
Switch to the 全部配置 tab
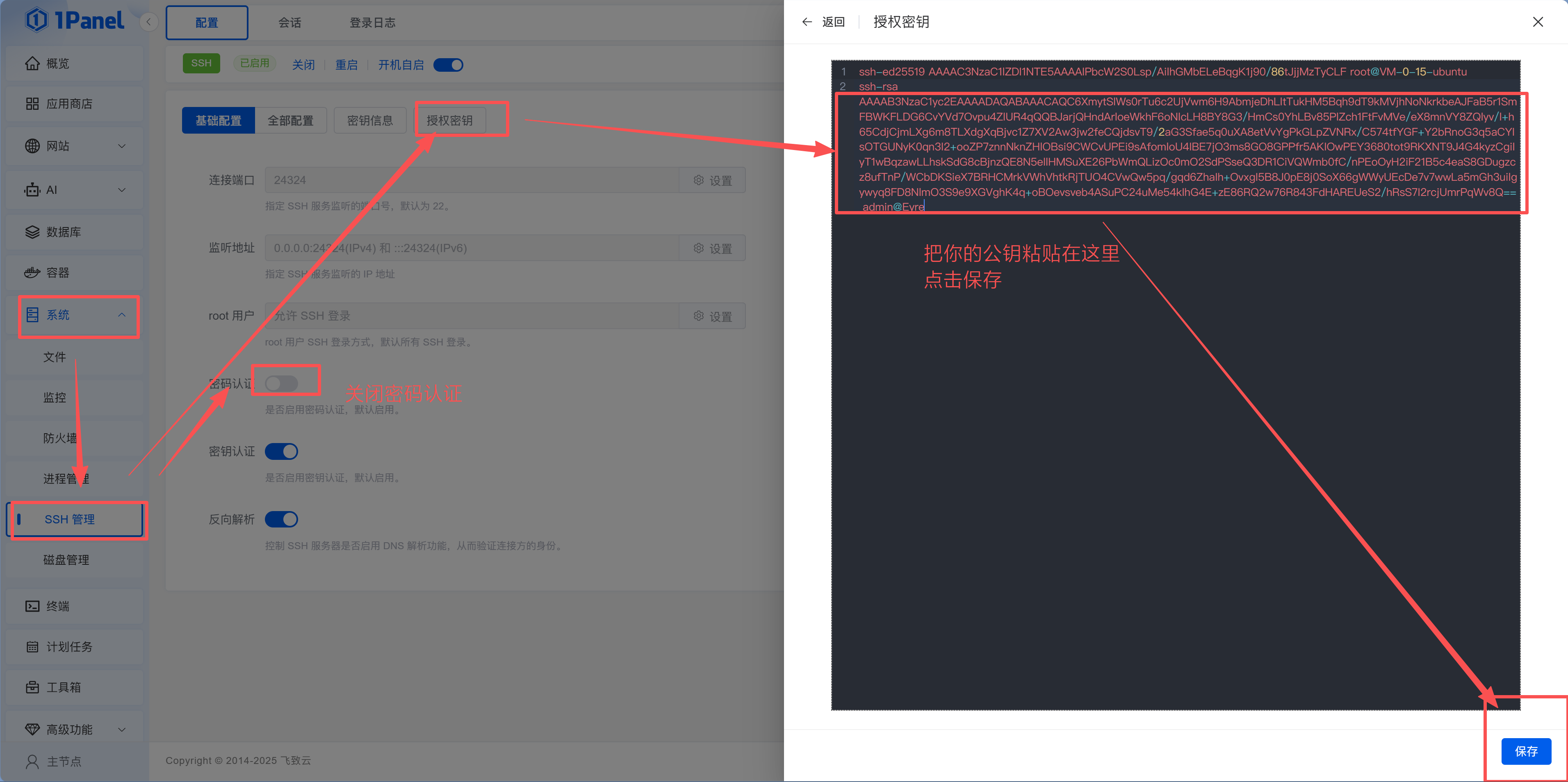[x=291, y=120]
